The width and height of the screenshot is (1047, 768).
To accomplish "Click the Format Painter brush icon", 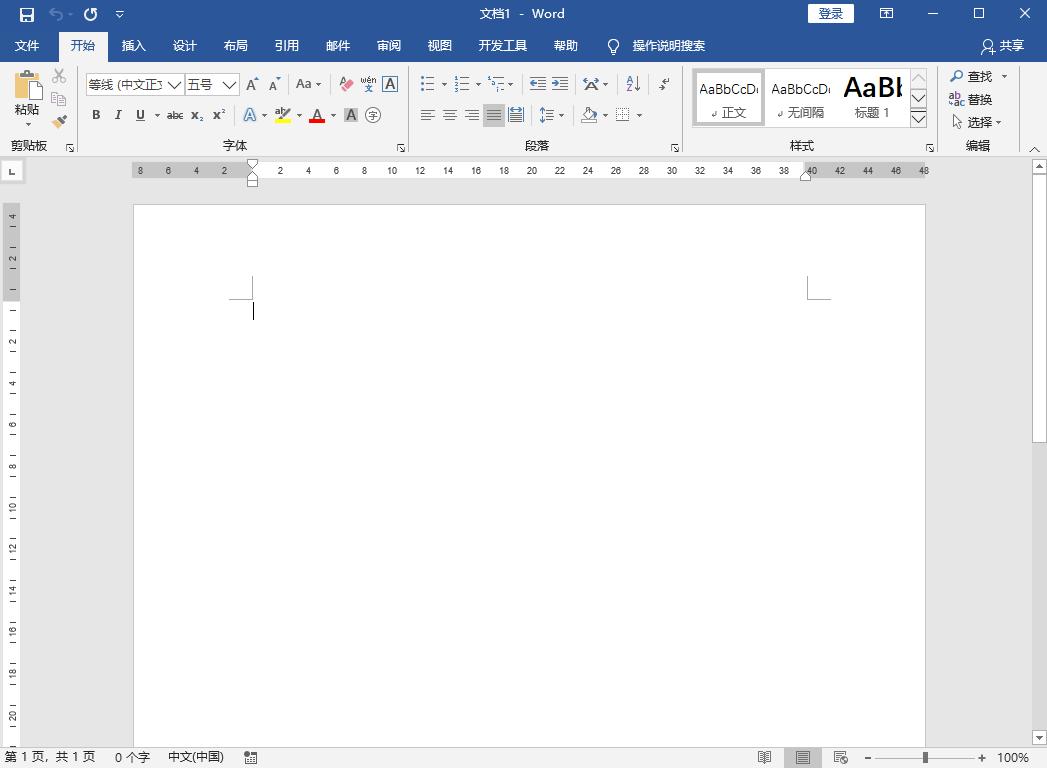I will point(59,121).
